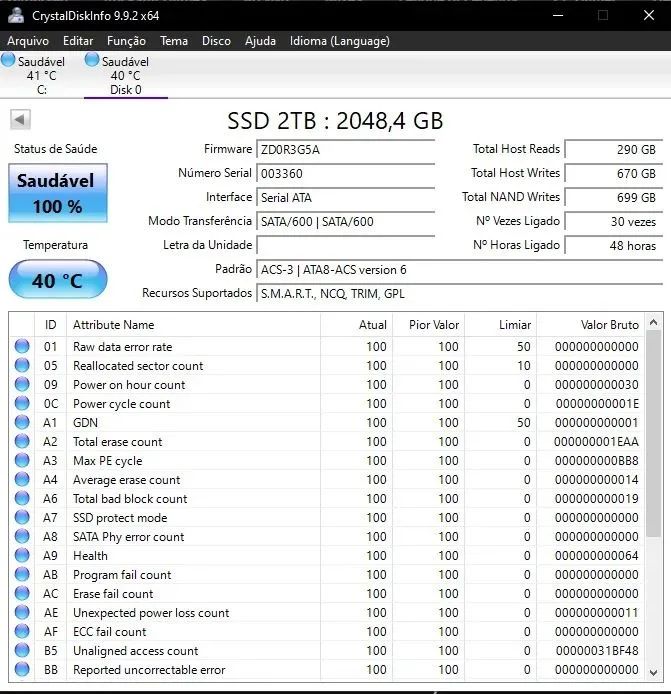671x694 pixels.
Task: Minimize the CrystalDiskInfo window
Action: click(558, 15)
